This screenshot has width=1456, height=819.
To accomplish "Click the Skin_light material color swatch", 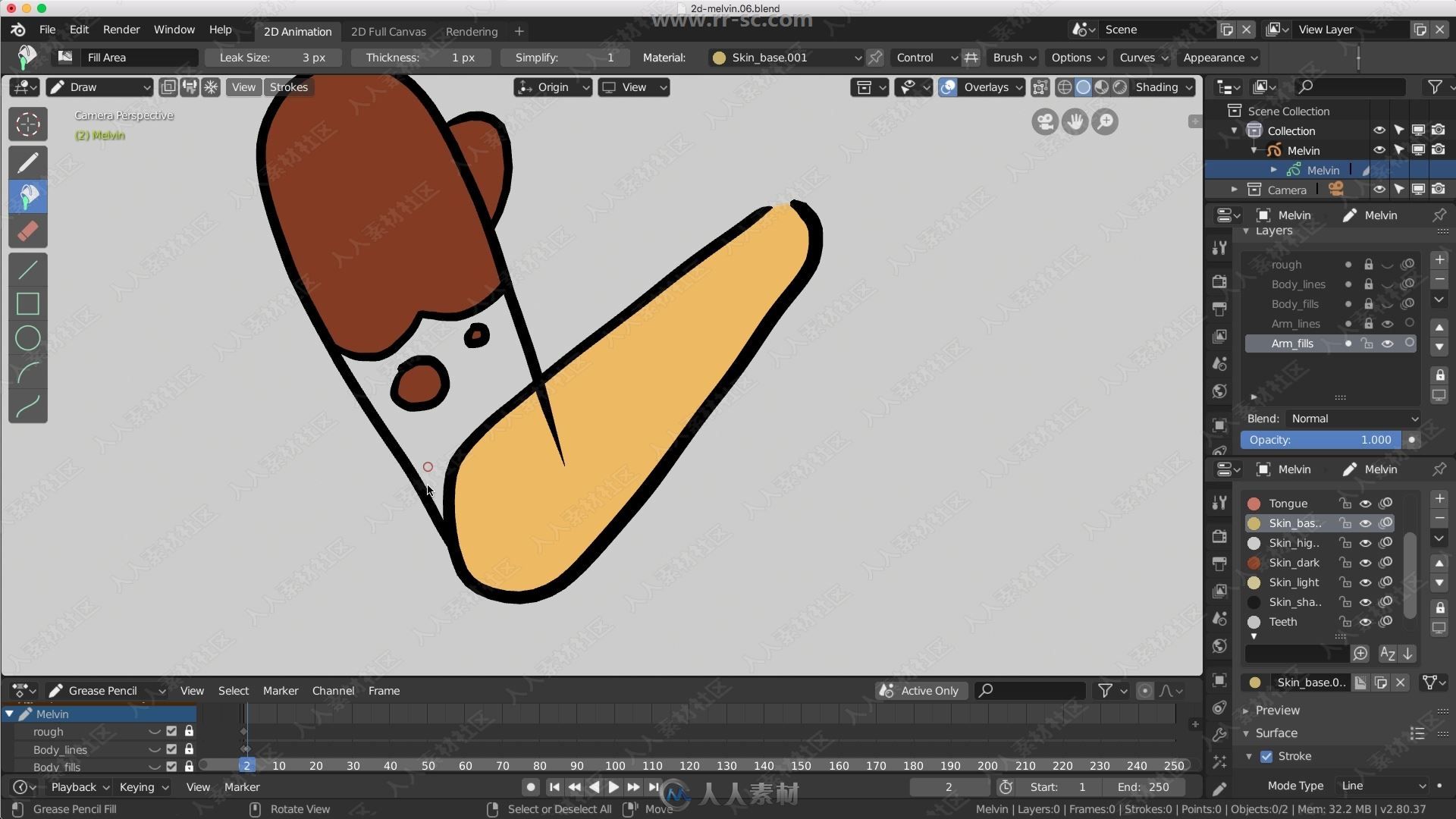I will 1254,582.
